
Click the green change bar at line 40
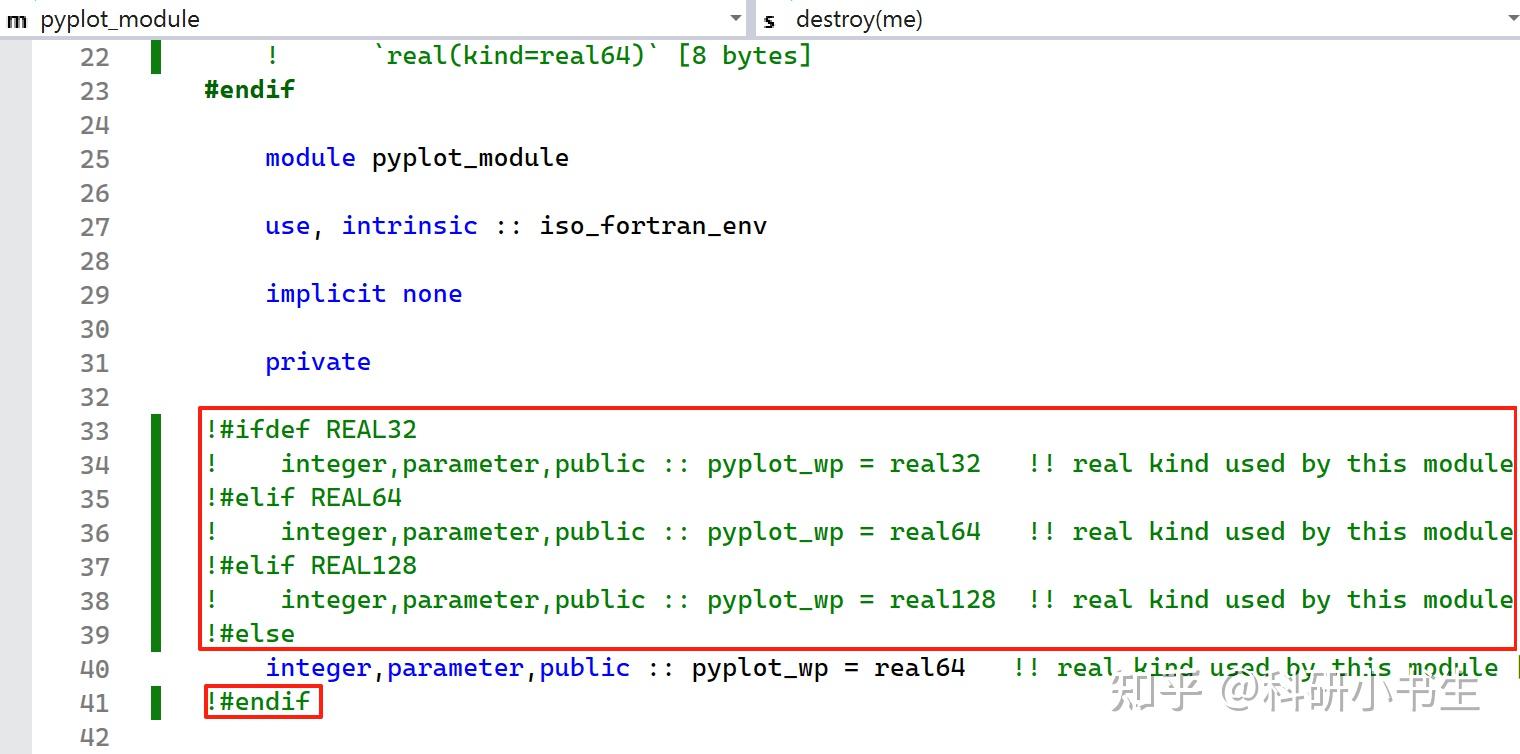[x=157, y=667]
